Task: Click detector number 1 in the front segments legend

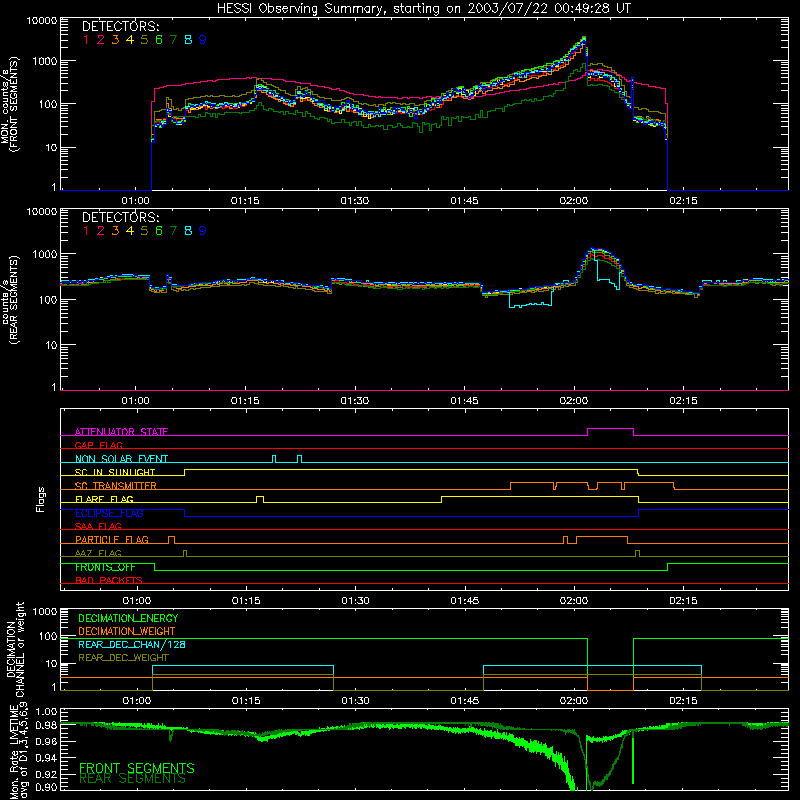Action: [x=86, y=39]
